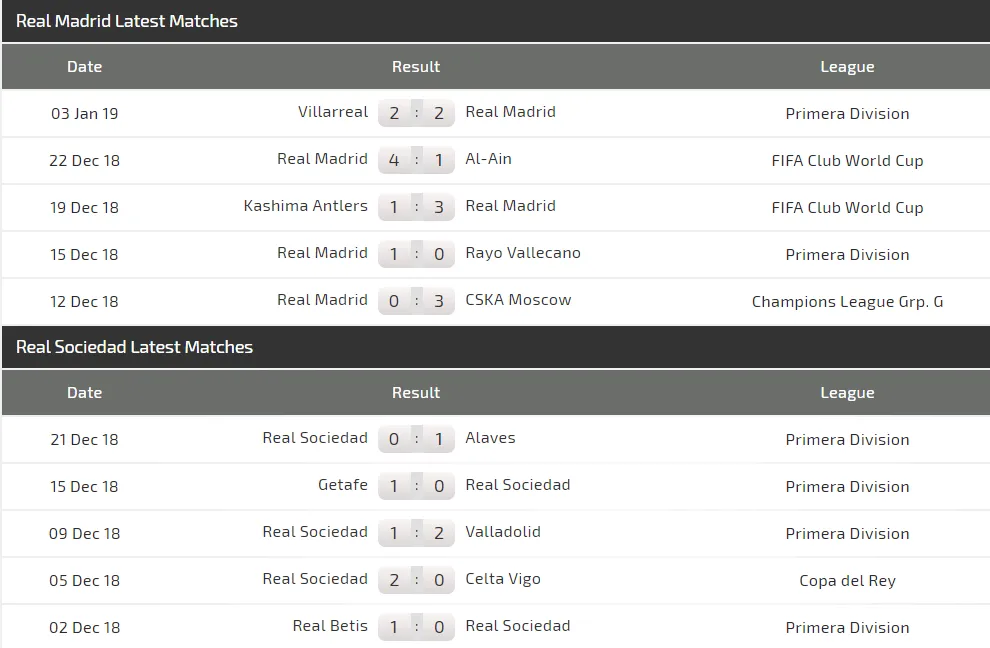The height and width of the screenshot is (648, 990).
Task: Sort by League in Real Sociedad table
Action: tap(847, 393)
